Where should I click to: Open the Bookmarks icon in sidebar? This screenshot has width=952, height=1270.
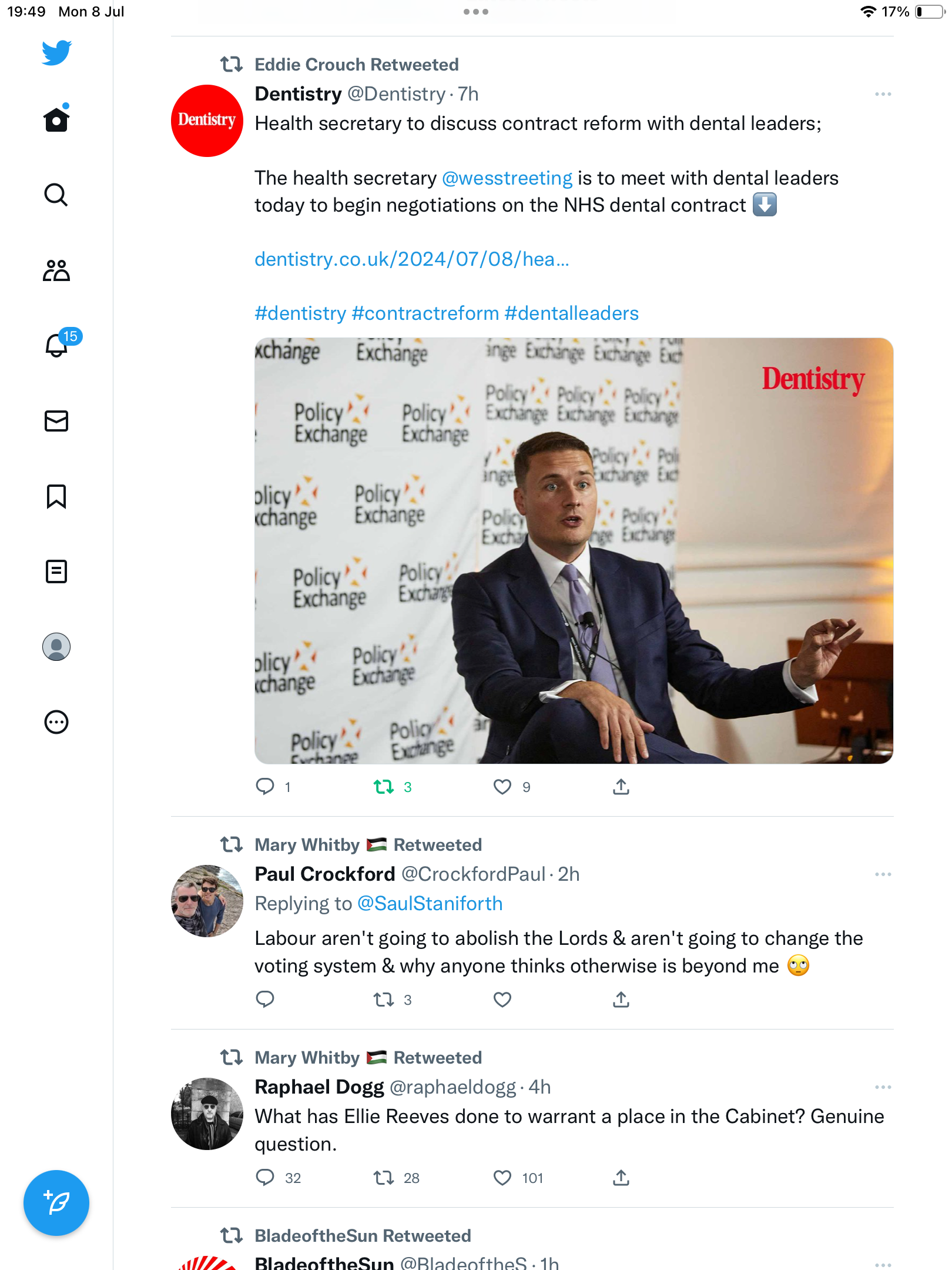[x=56, y=496]
